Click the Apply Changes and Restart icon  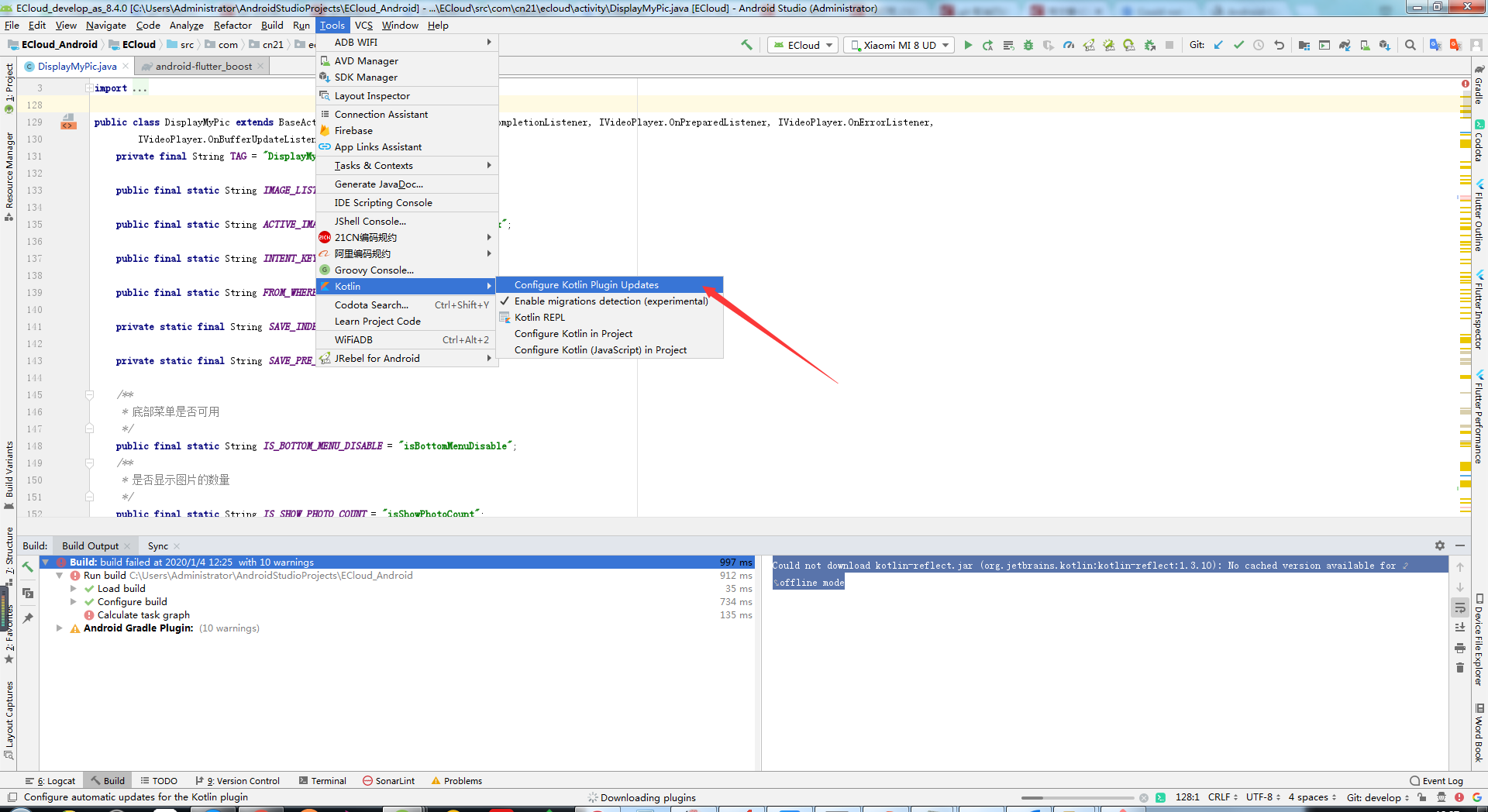click(x=987, y=45)
